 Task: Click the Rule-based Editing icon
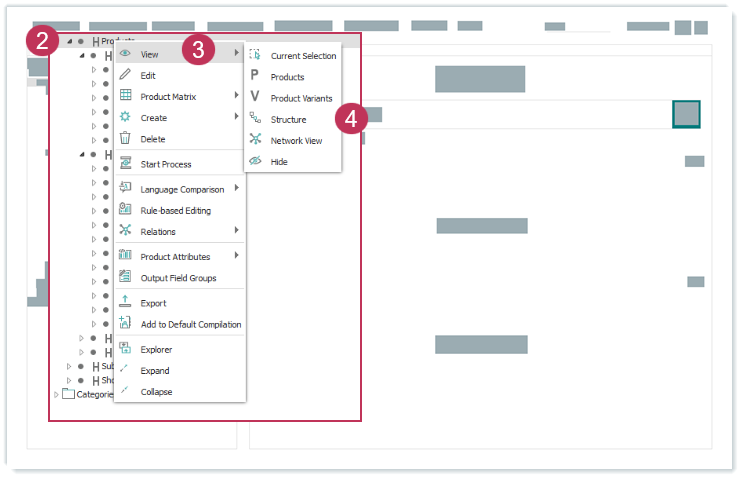(x=125, y=210)
